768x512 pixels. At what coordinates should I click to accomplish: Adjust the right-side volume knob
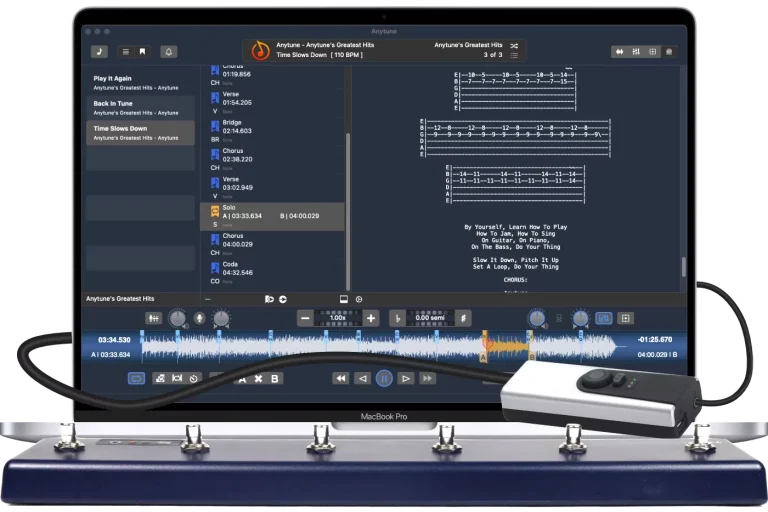click(537, 318)
